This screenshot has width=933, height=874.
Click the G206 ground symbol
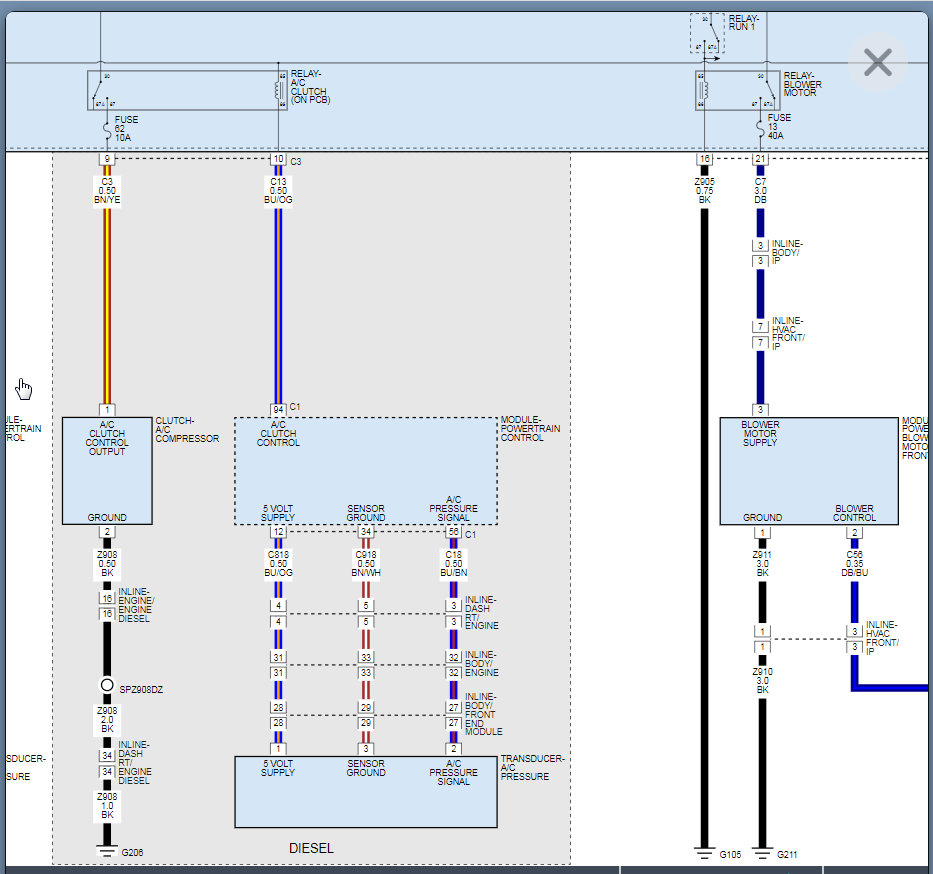click(x=107, y=851)
